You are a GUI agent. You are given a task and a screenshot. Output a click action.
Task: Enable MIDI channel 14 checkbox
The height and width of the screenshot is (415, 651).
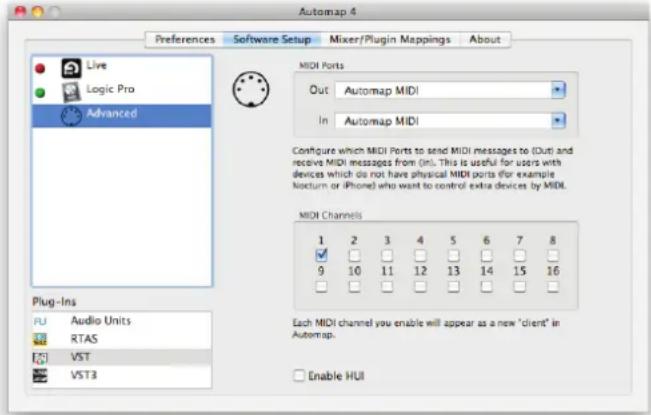point(487,286)
